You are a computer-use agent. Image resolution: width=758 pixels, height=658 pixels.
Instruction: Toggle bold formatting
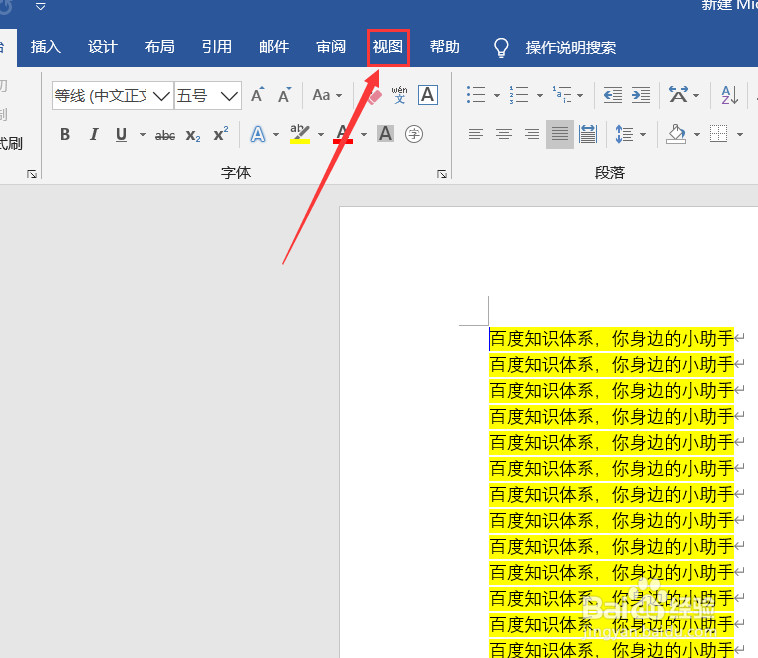65,134
